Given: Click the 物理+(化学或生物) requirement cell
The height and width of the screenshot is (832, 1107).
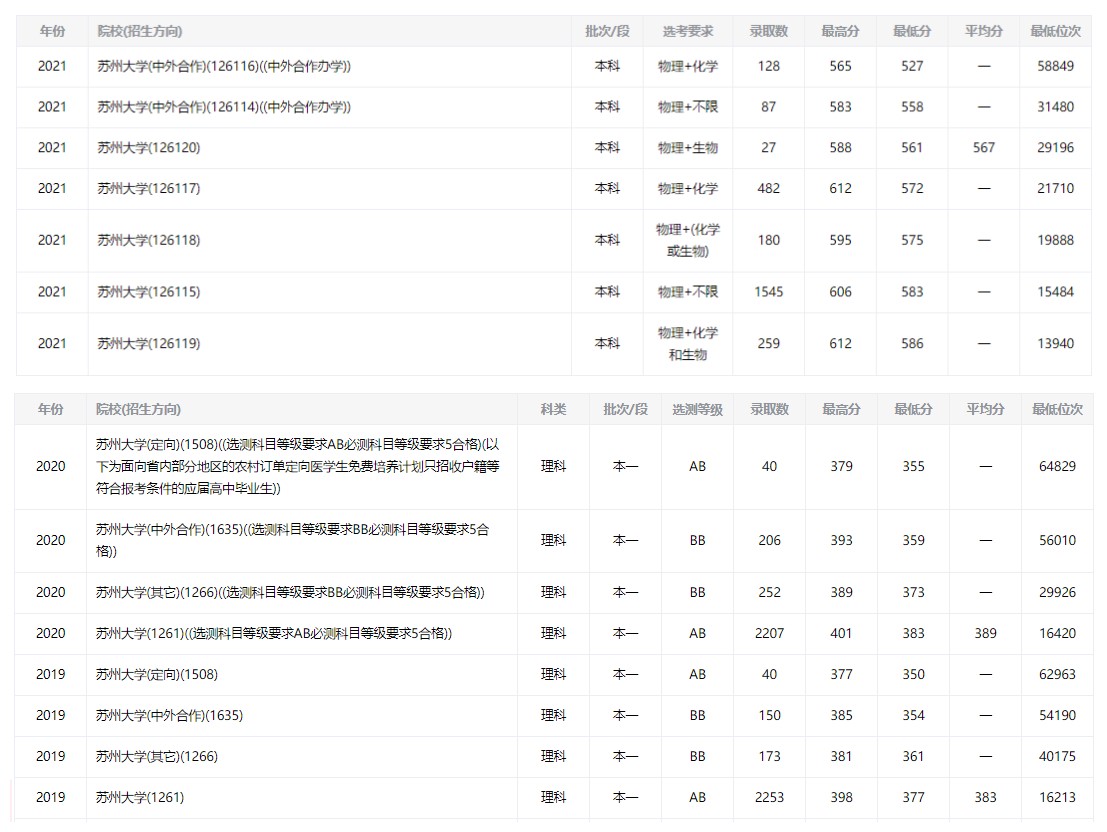Looking at the screenshot, I should click(687, 240).
